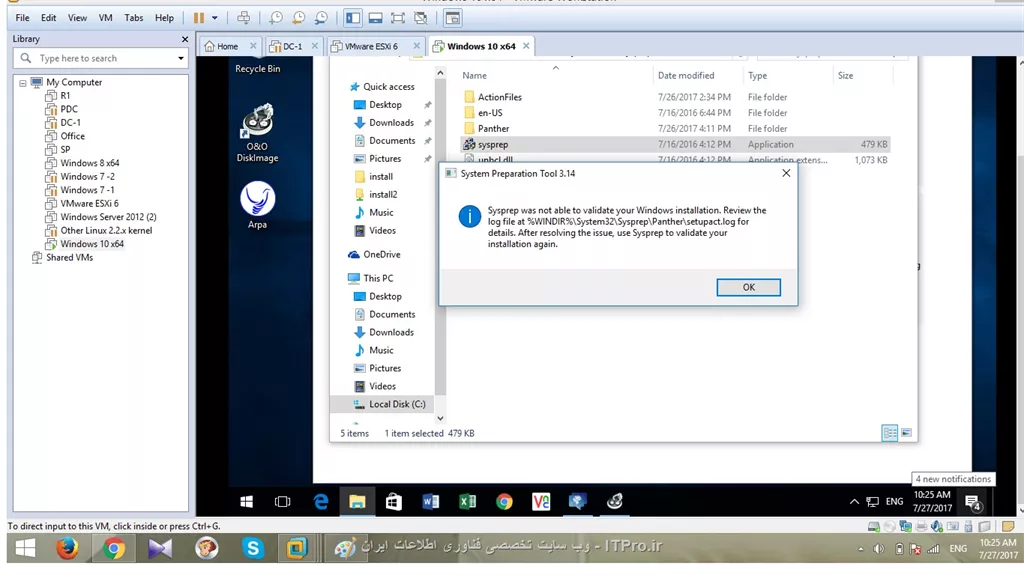Select the Panther folder
Screen dimensions: 1024x575
click(493, 129)
